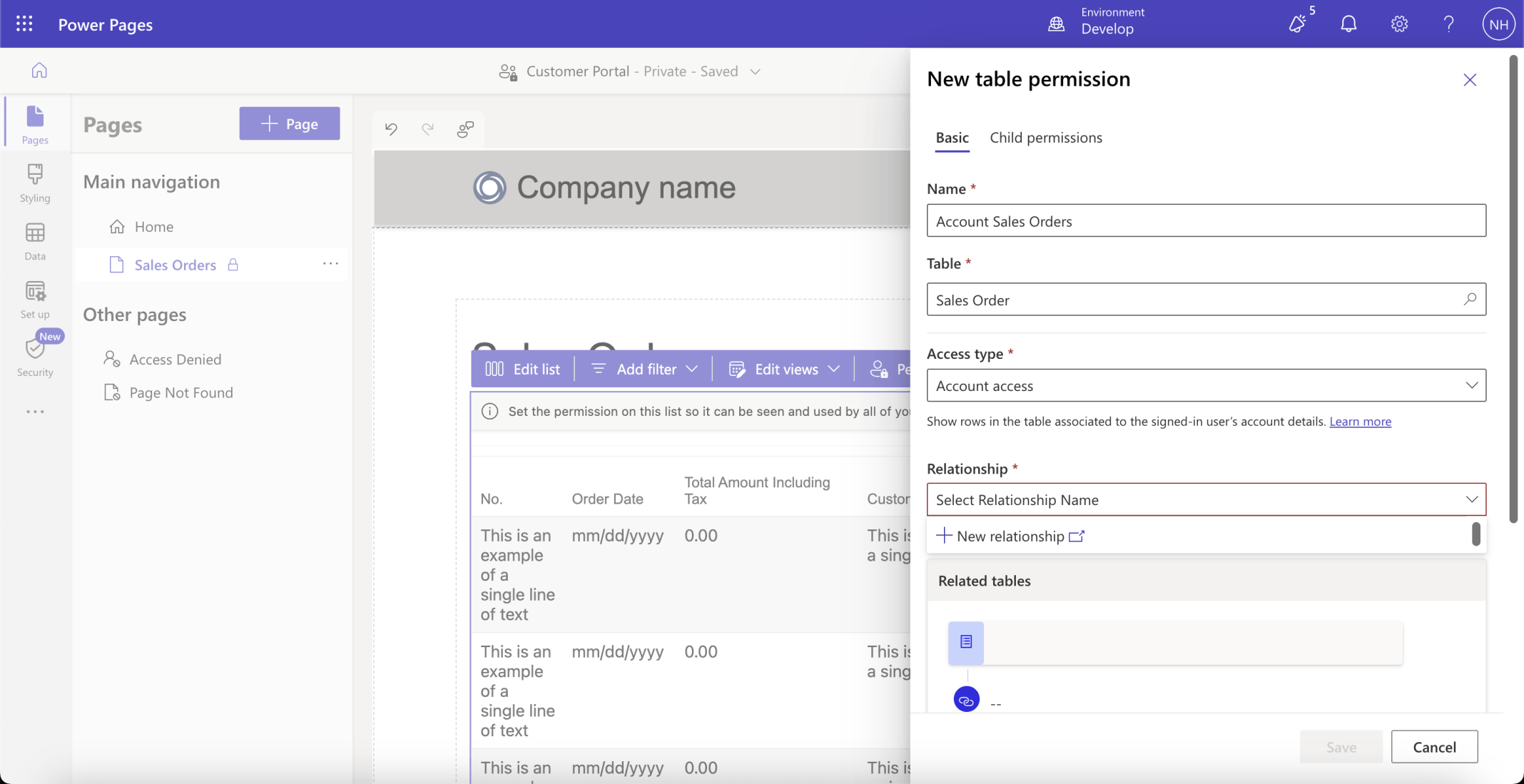Click the relationship dropdown list scrollbar
Image resolution: width=1524 pixels, height=784 pixels.
coord(1475,534)
